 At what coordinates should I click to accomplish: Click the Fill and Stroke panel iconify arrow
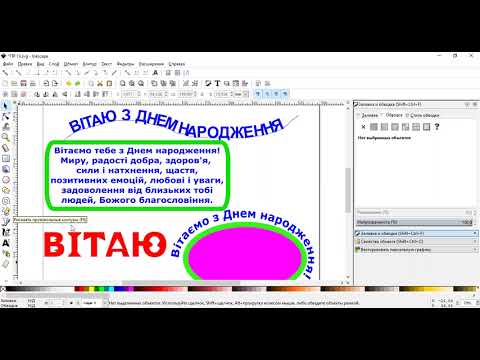point(468,105)
